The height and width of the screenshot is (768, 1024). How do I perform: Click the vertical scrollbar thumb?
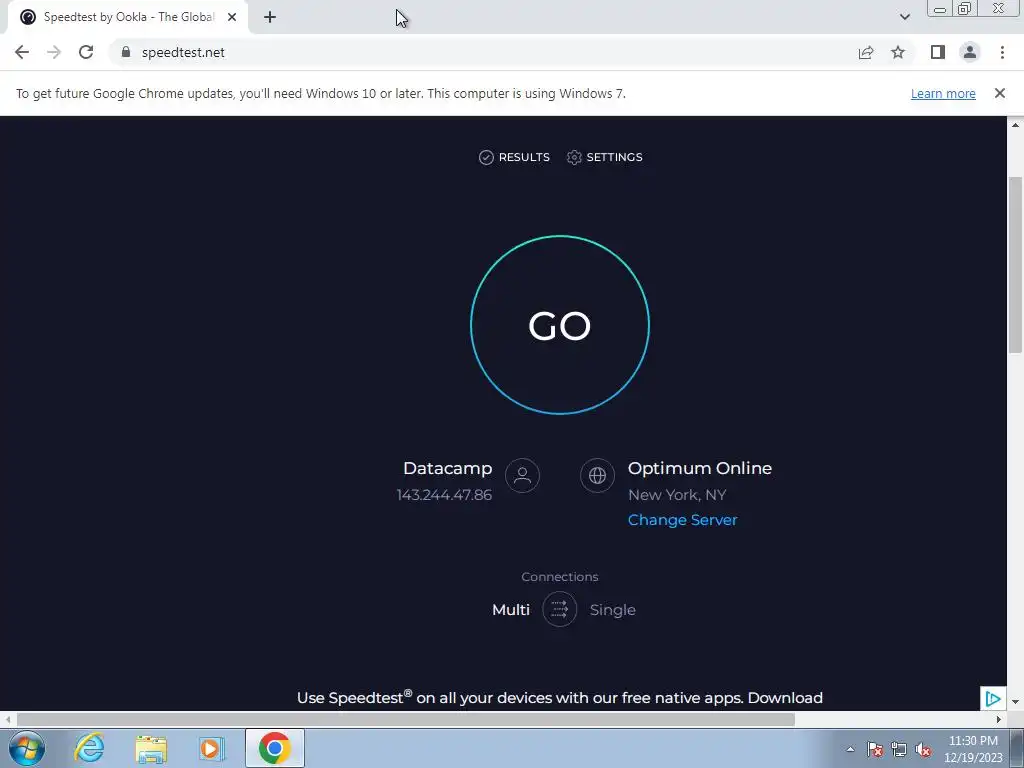[1016, 264]
